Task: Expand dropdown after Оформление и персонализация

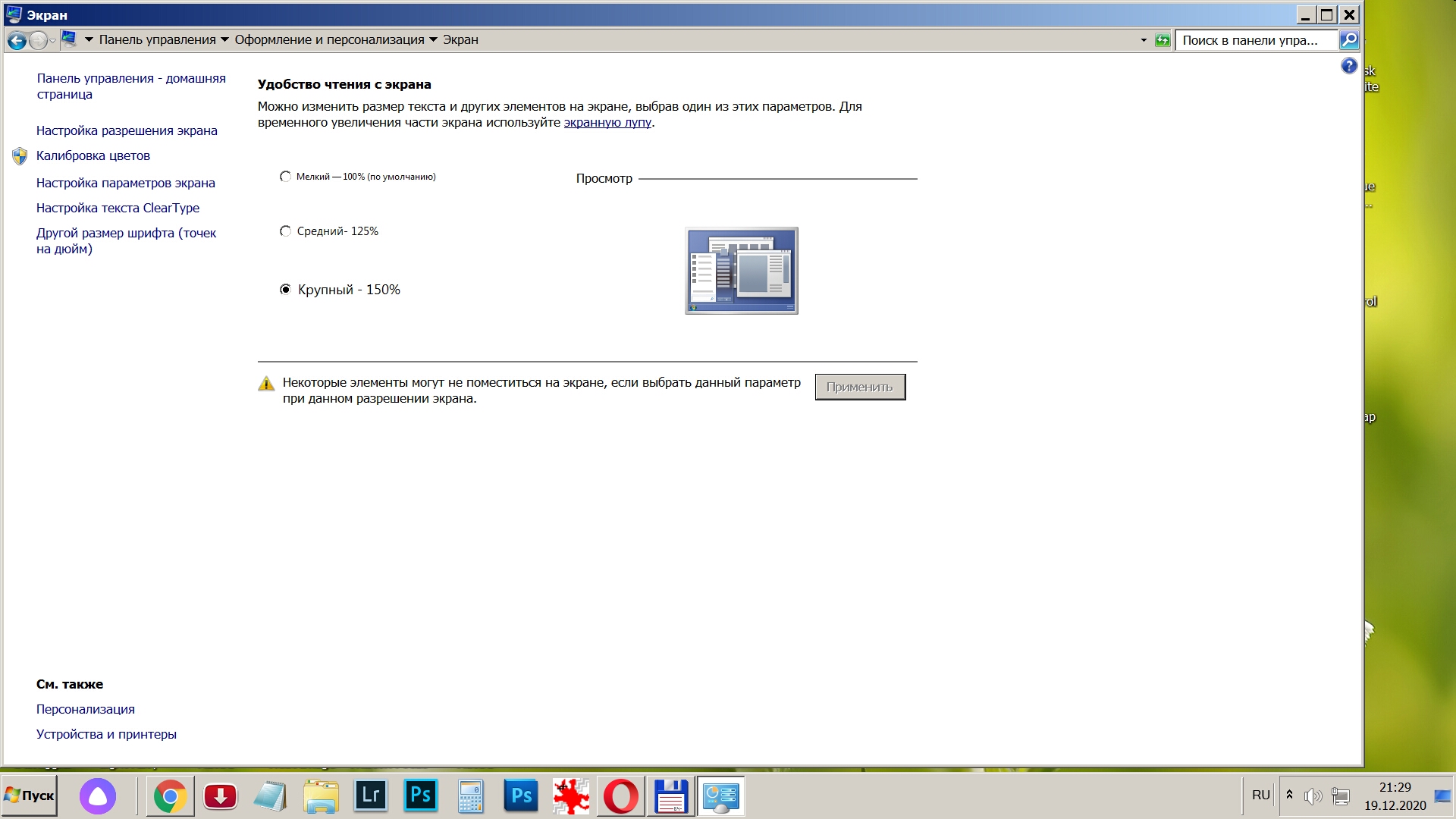Action: pyautogui.click(x=433, y=40)
